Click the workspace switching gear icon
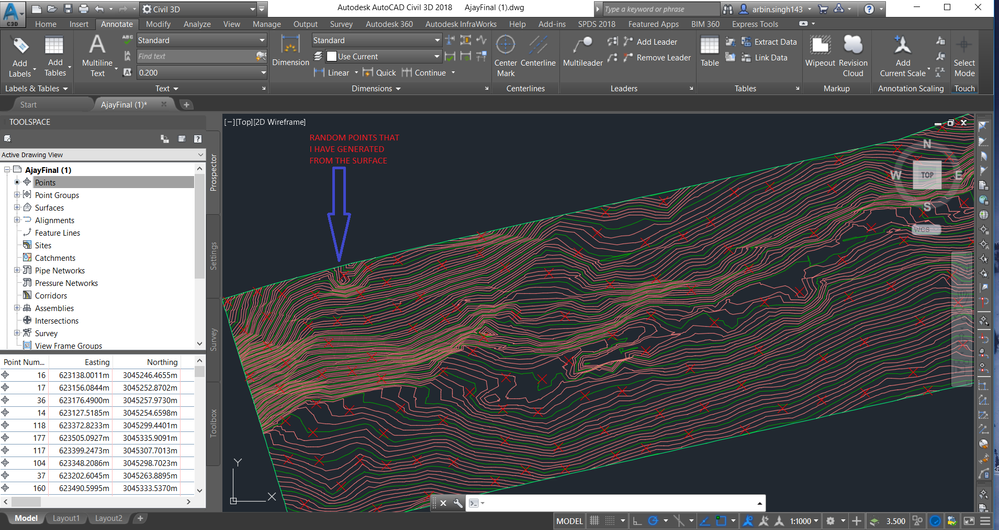This screenshot has height=530, width=999. [831, 521]
